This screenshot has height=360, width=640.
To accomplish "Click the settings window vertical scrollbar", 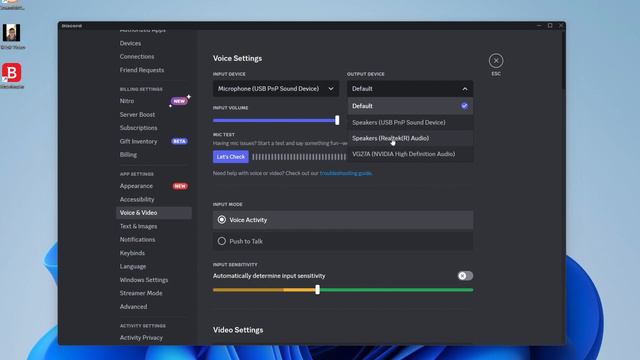I will coord(564,60).
